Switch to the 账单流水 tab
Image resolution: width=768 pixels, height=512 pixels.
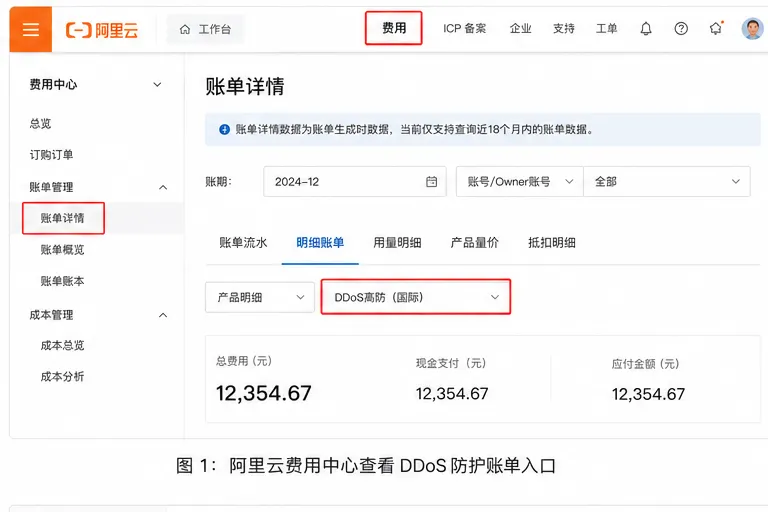[243, 243]
